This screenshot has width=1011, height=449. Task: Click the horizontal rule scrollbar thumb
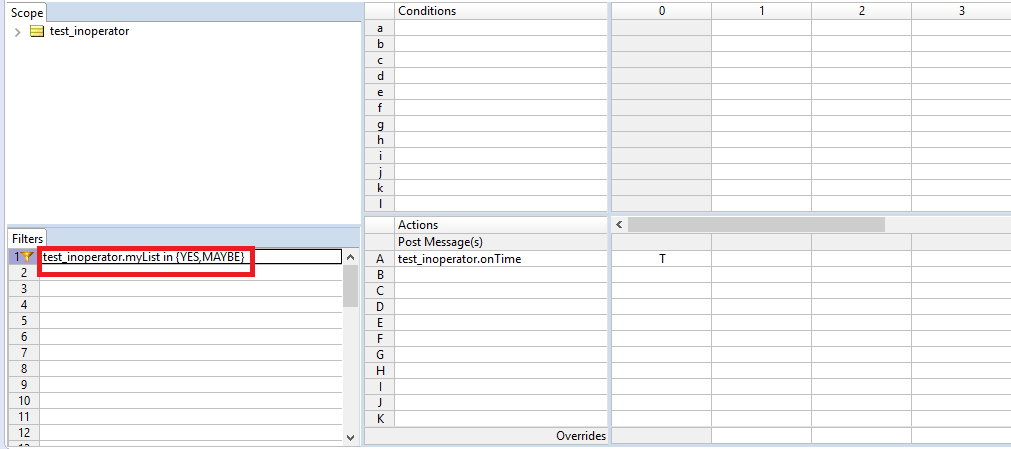[756, 224]
